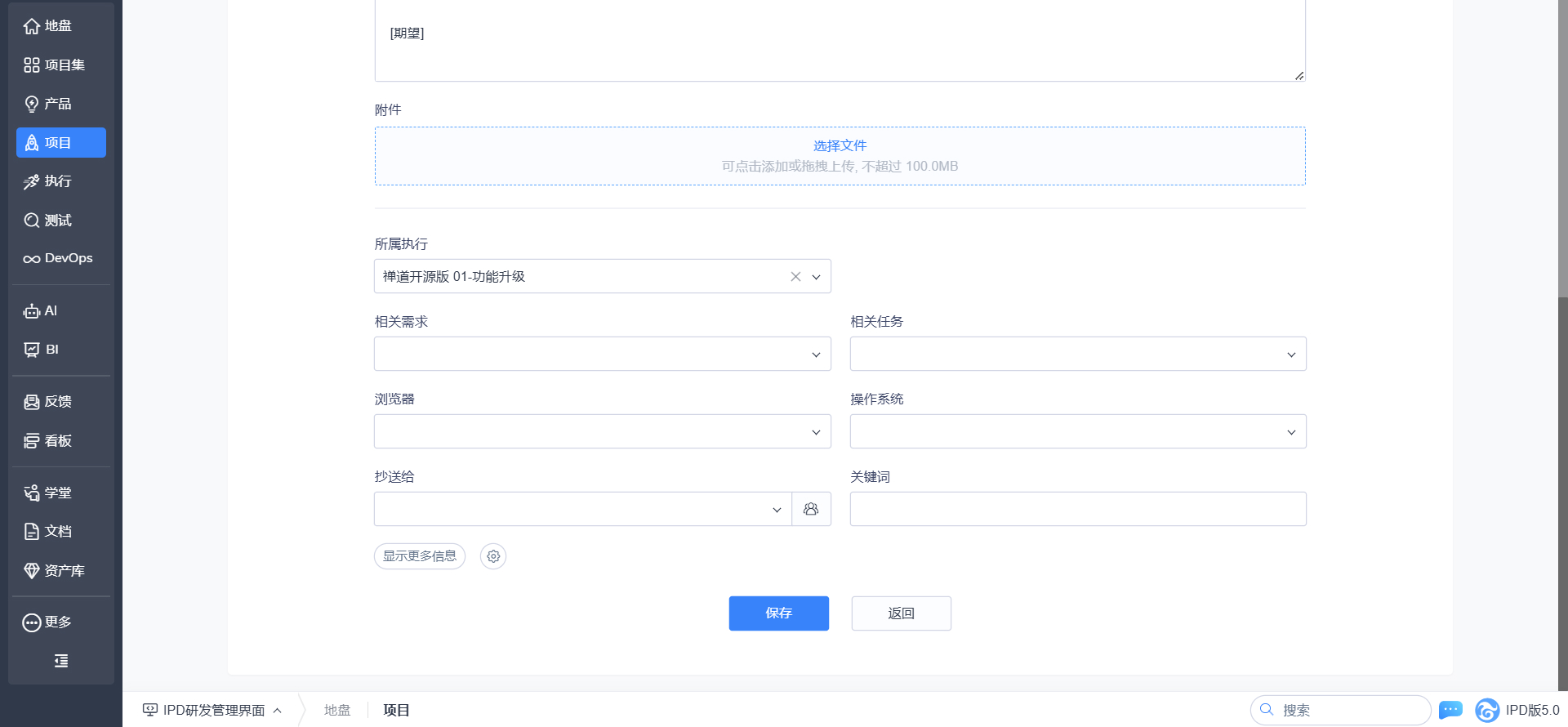Open the 执行 execution icon
1568x727 pixels.
pyautogui.click(x=32, y=181)
